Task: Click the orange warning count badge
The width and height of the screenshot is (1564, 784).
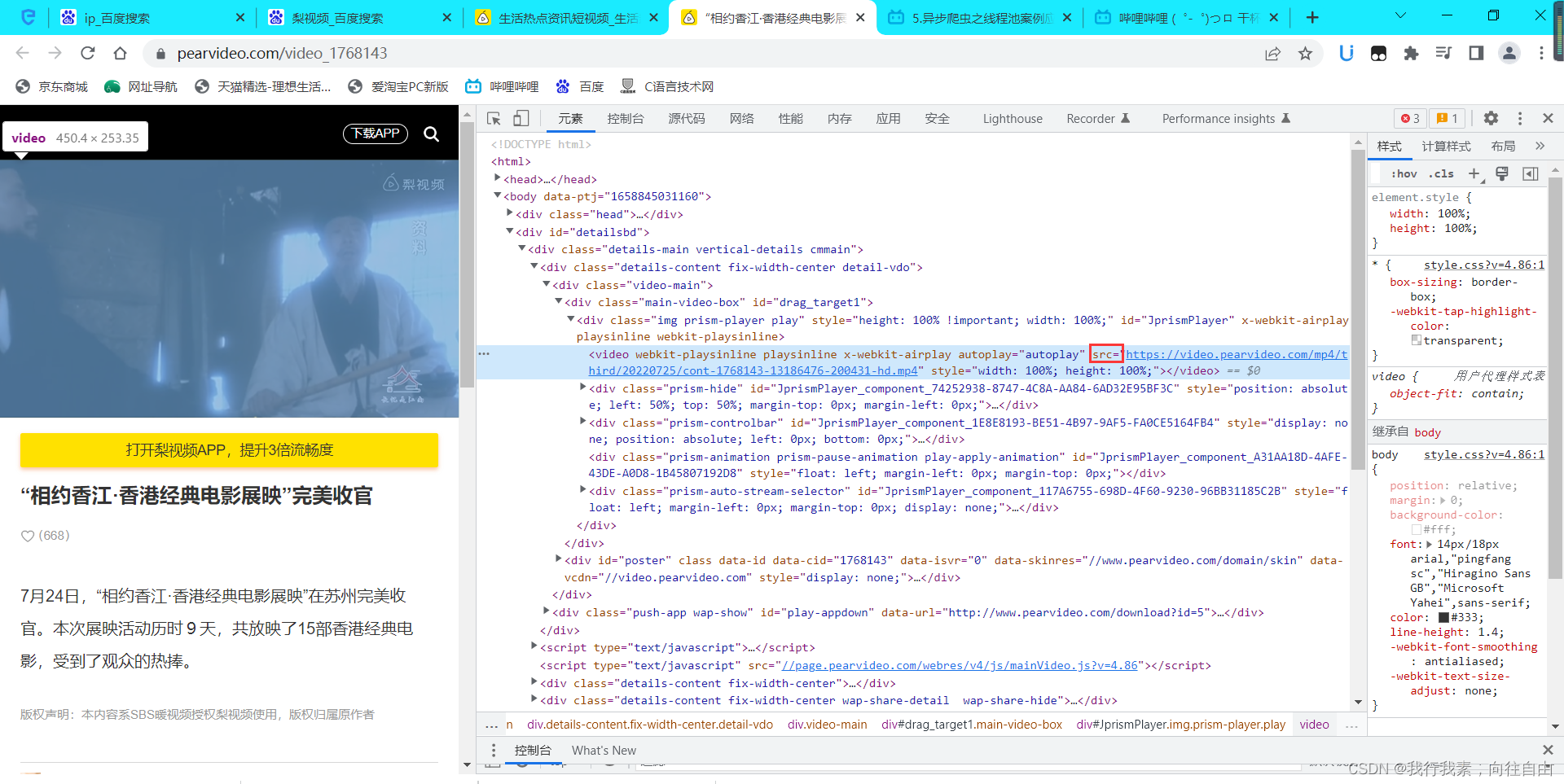Action: pos(1448,119)
